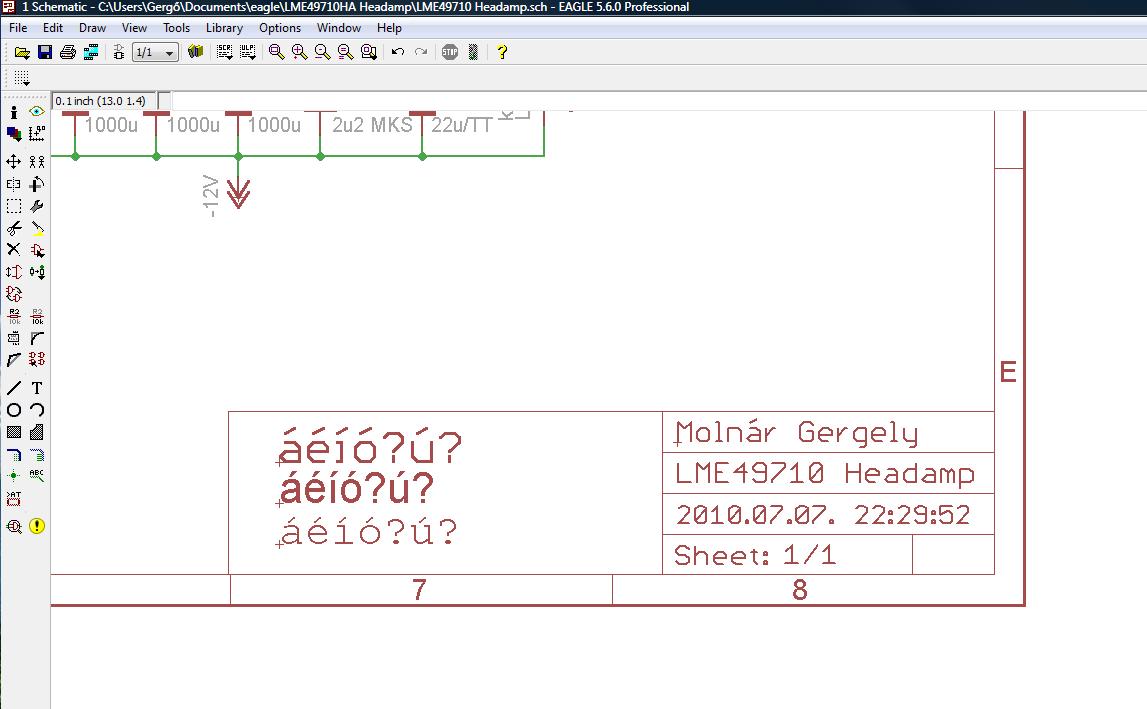Open the Options menu
Image resolution: width=1147 pixels, height=709 pixels.
[x=279, y=28]
